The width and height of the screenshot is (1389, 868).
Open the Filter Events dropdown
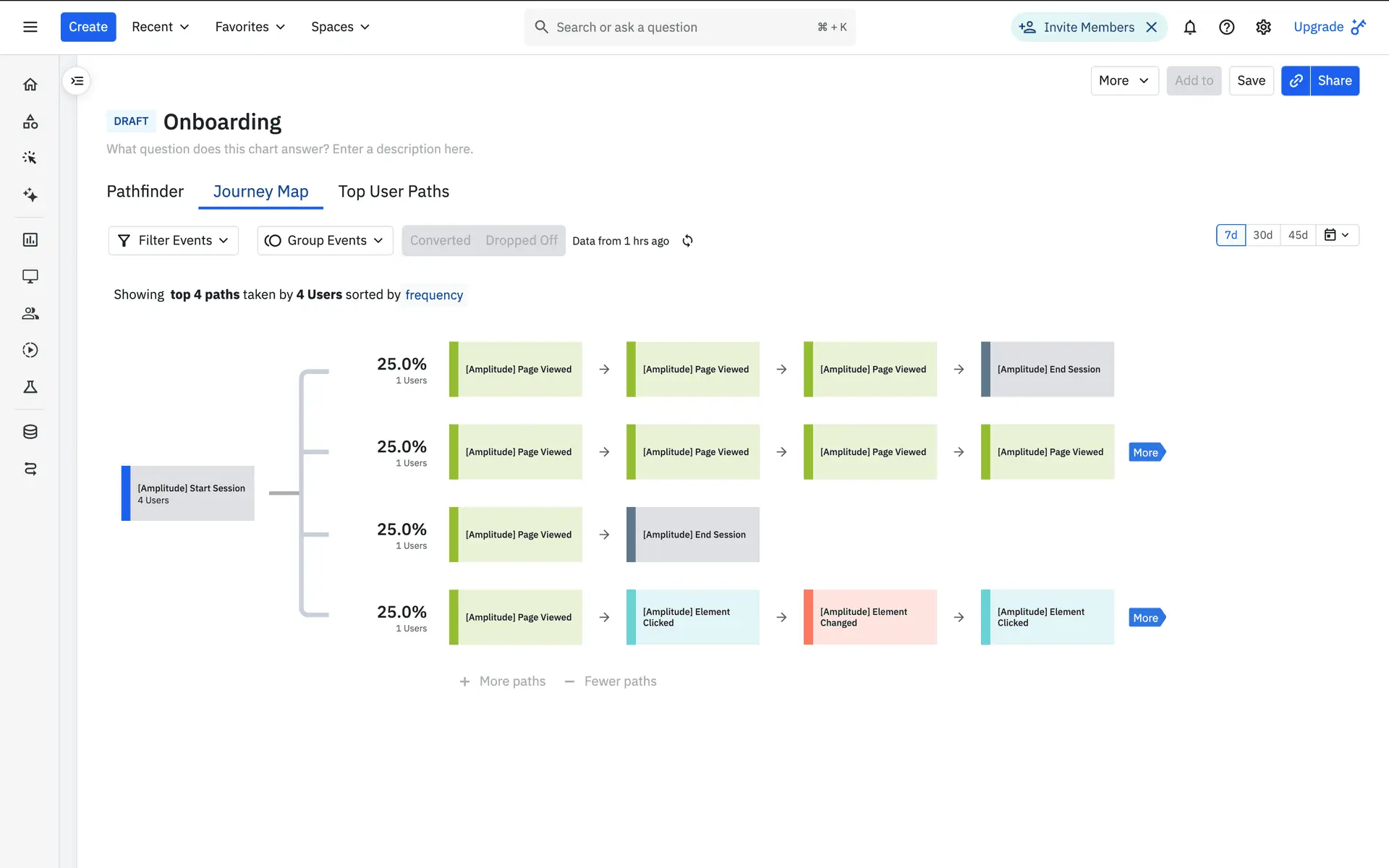click(x=174, y=241)
